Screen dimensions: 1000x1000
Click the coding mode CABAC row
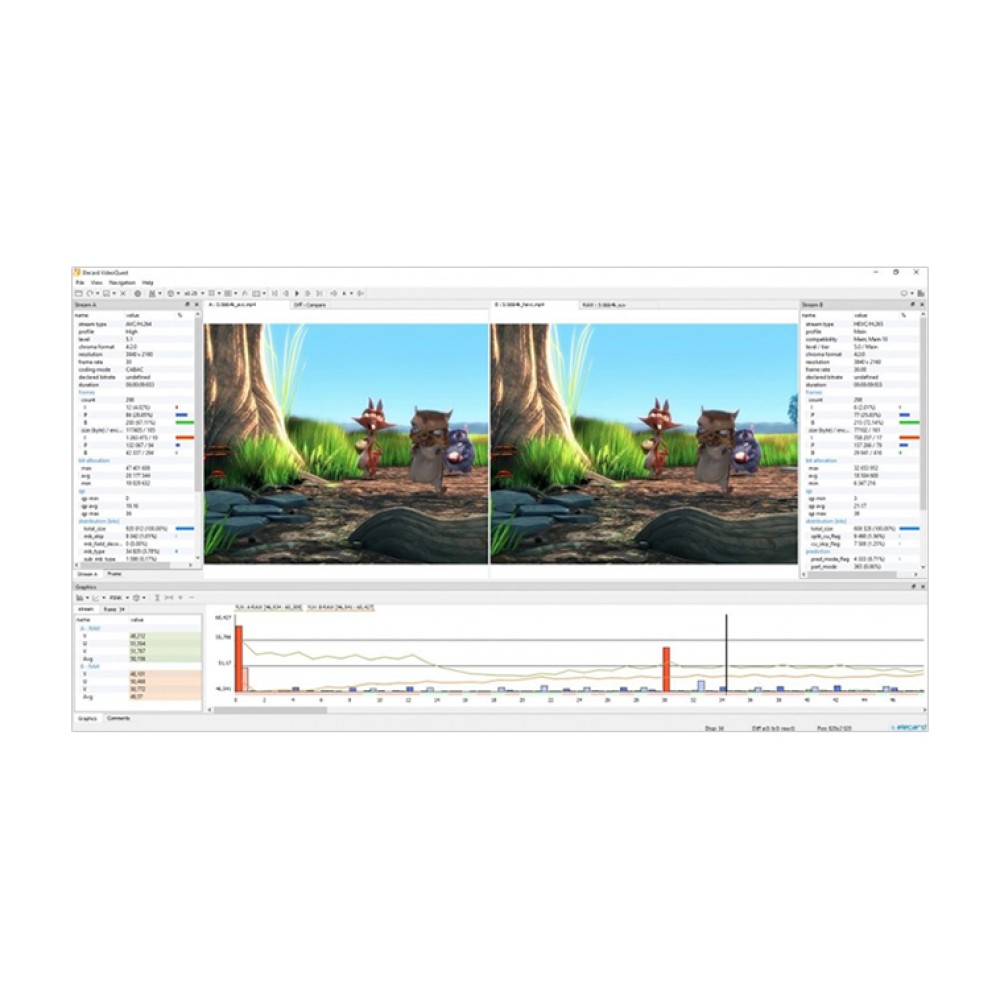click(133, 370)
